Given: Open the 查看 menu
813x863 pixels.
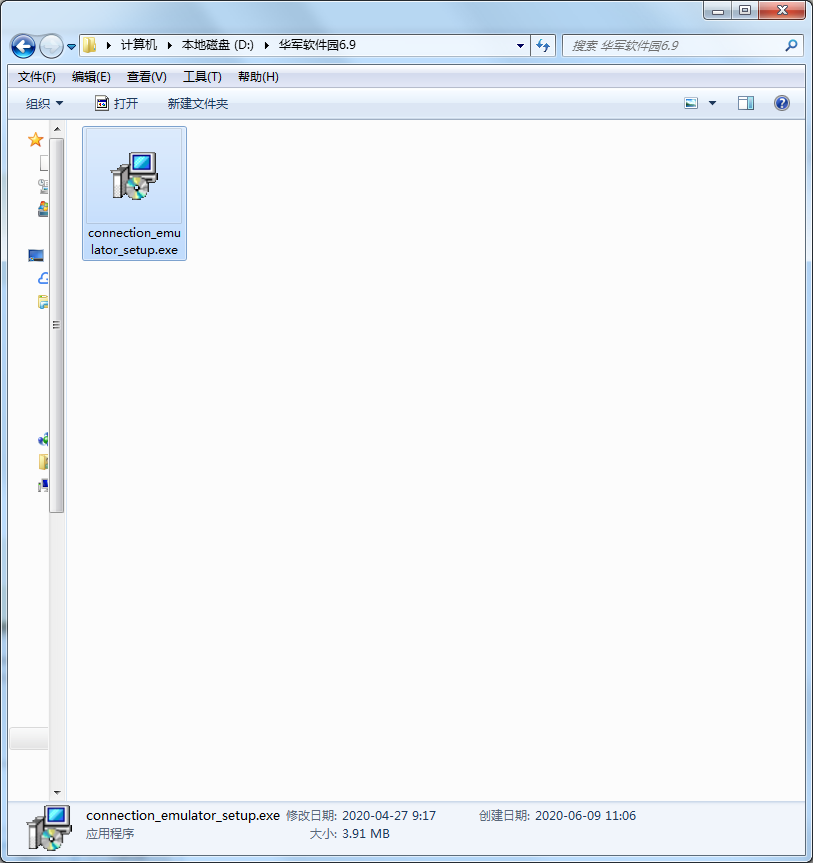Looking at the screenshot, I should pos(146,76).
